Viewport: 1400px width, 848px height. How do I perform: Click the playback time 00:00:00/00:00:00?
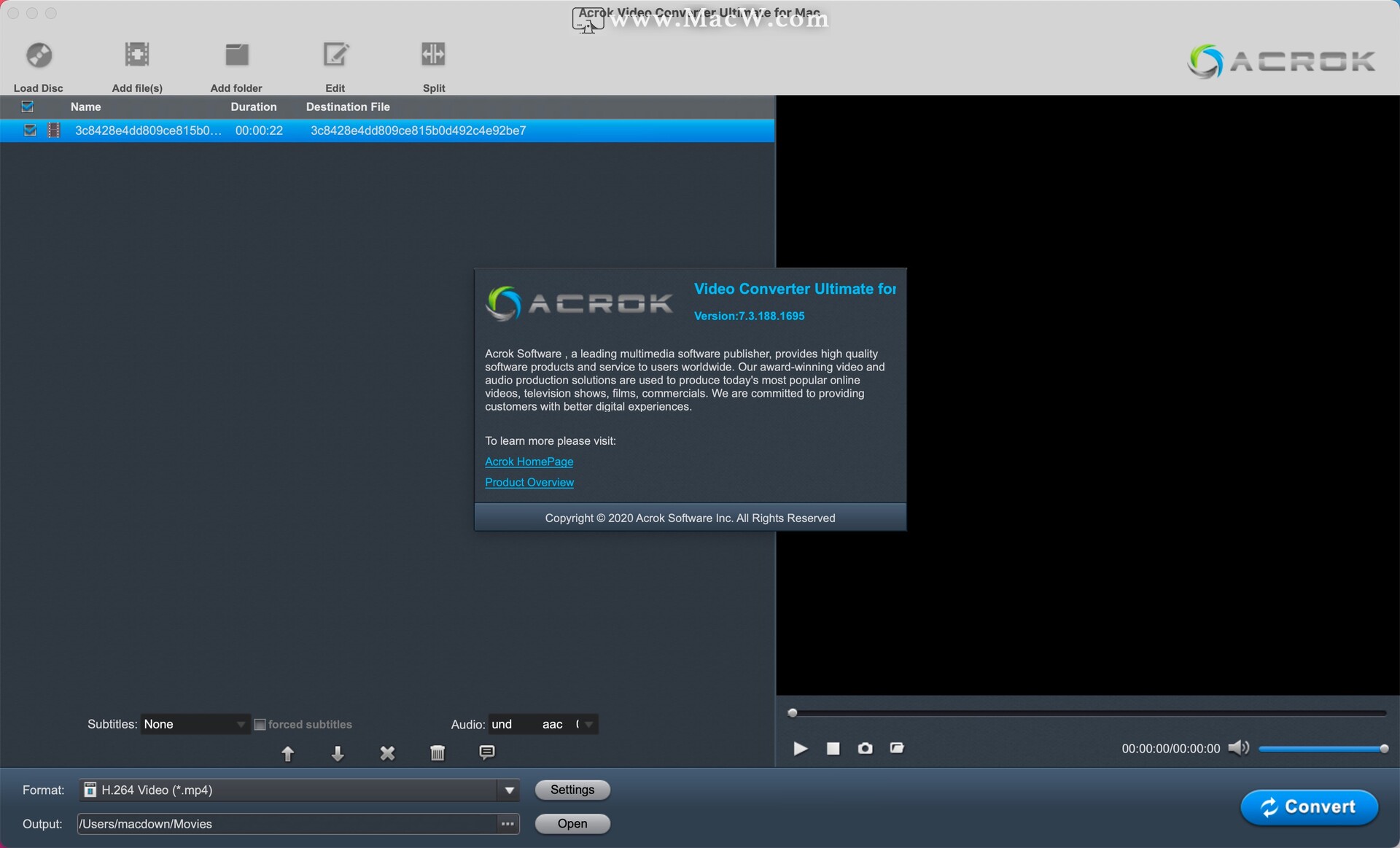pyautogui.click(x=1170, y=749)
